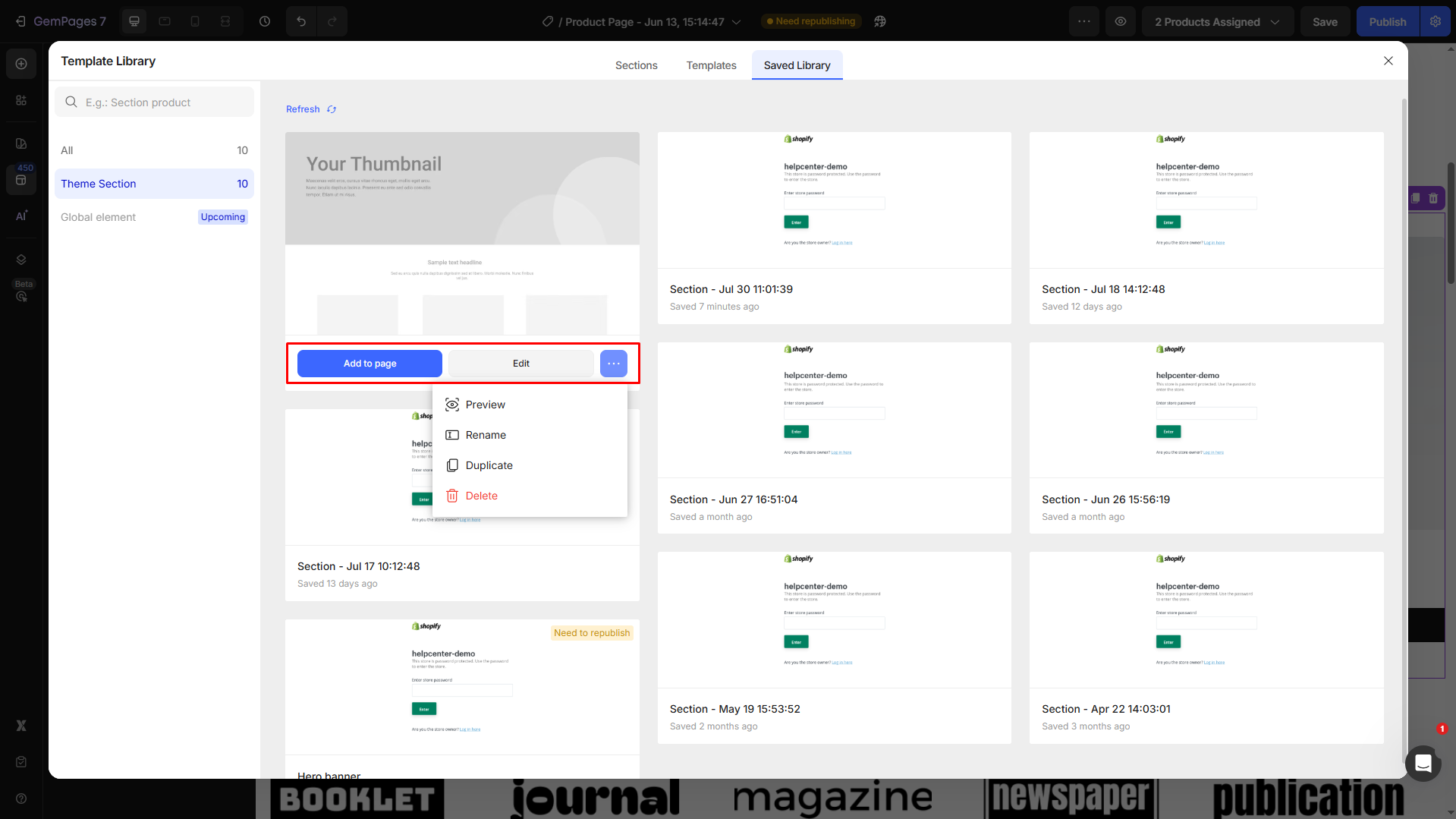Open version history clock icon

coord(265,21)
